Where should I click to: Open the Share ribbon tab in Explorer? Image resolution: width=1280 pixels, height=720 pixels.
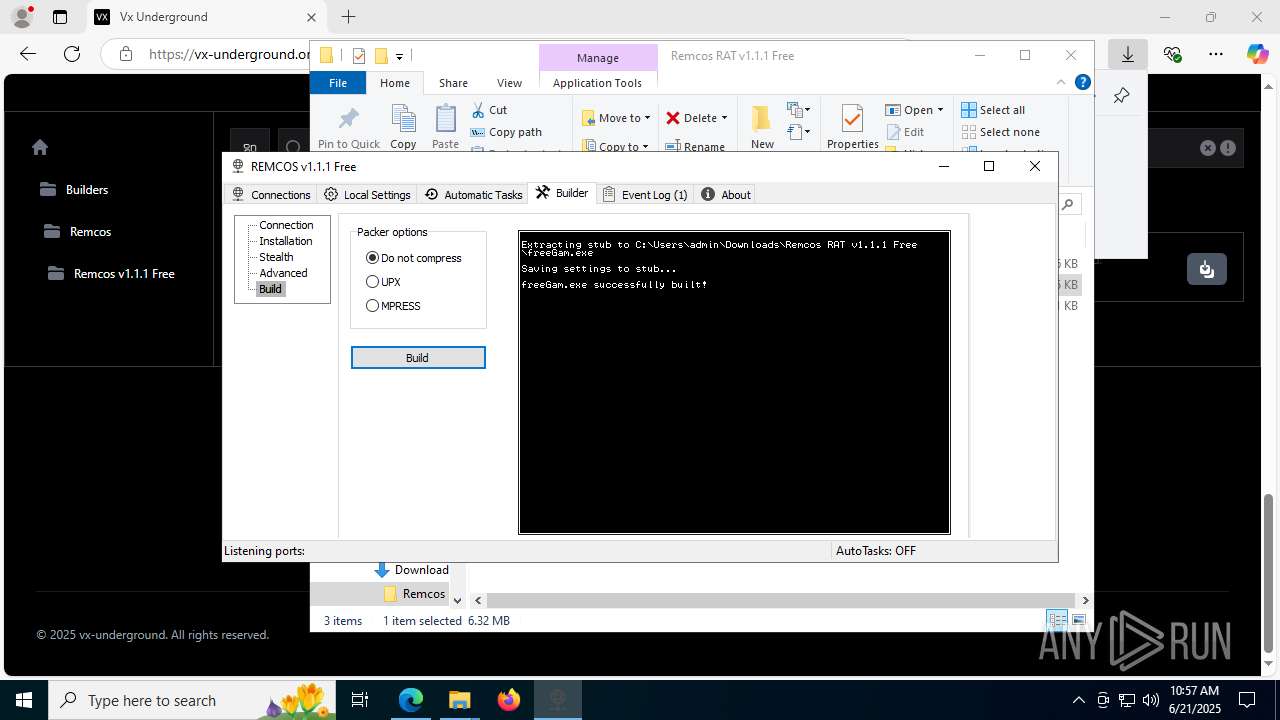(x=453, y=83)
